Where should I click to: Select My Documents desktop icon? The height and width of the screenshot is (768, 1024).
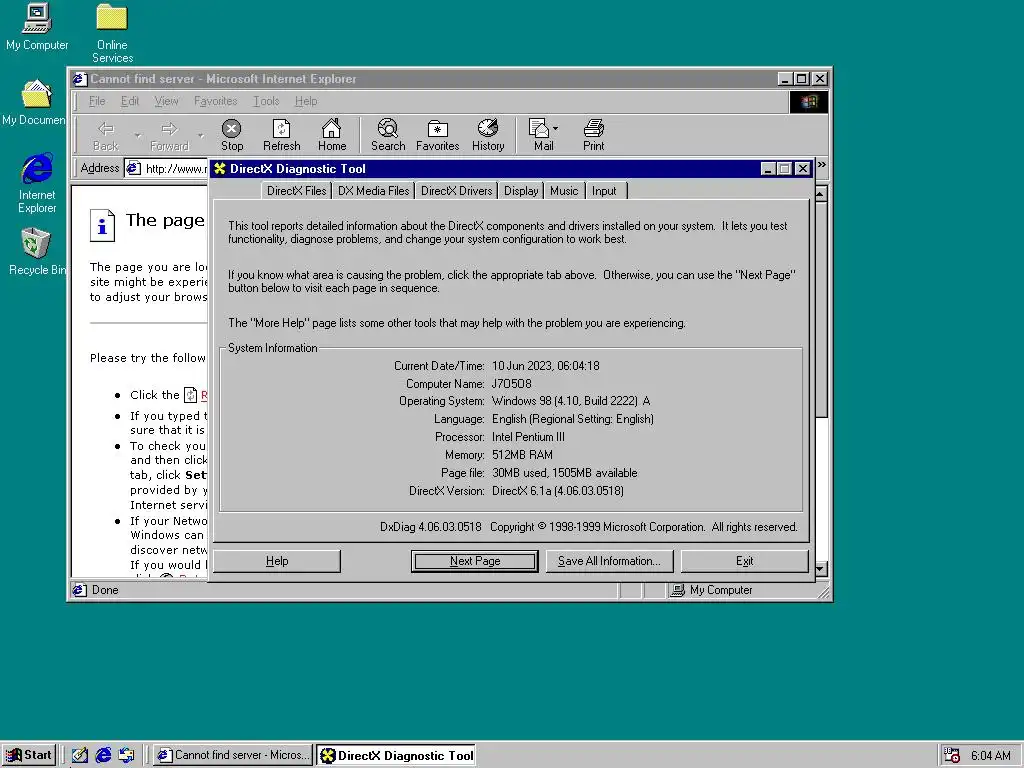tap(35, 103)
